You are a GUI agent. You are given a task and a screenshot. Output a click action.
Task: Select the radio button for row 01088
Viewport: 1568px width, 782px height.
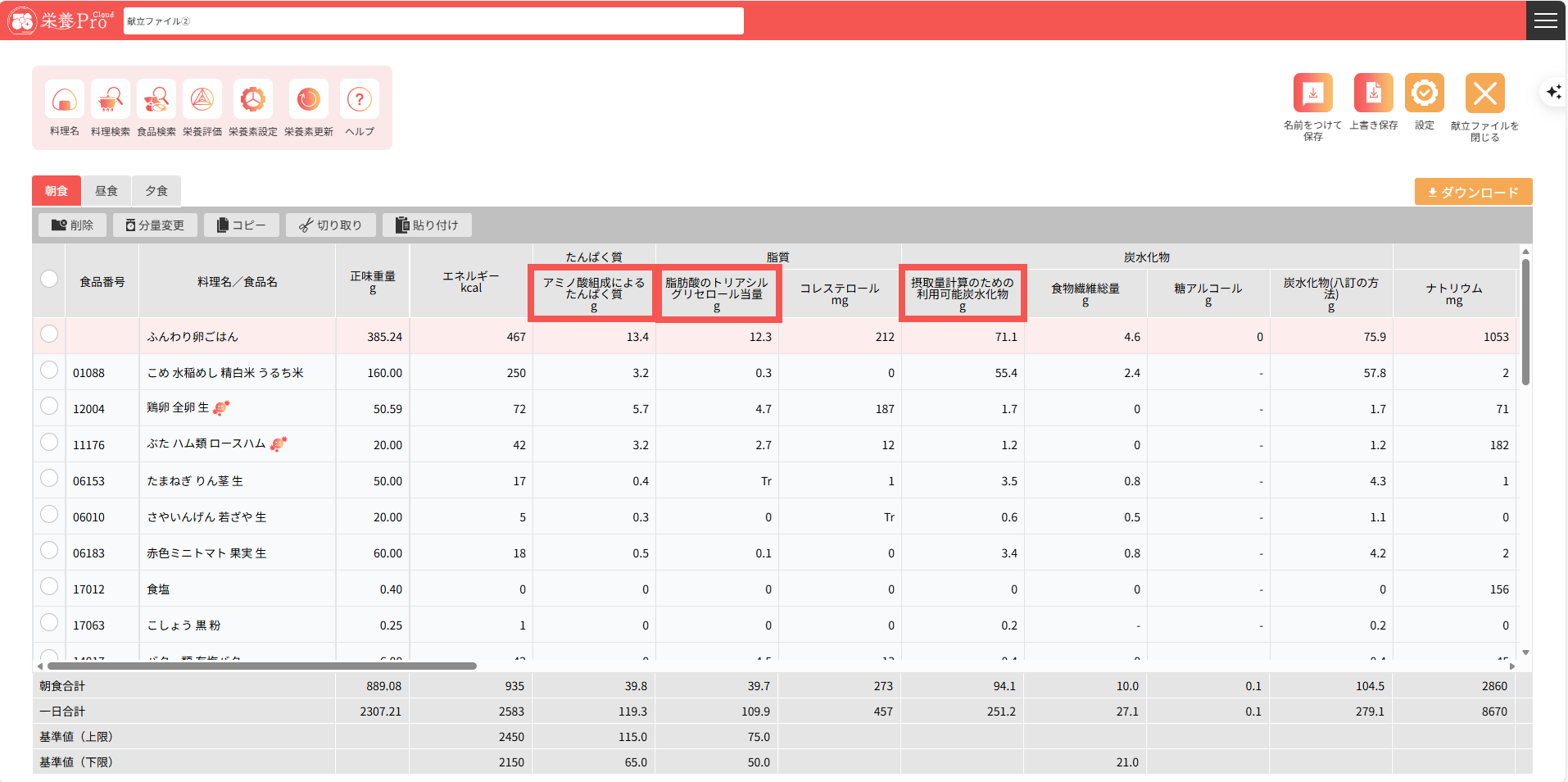[x=49, y=371]
